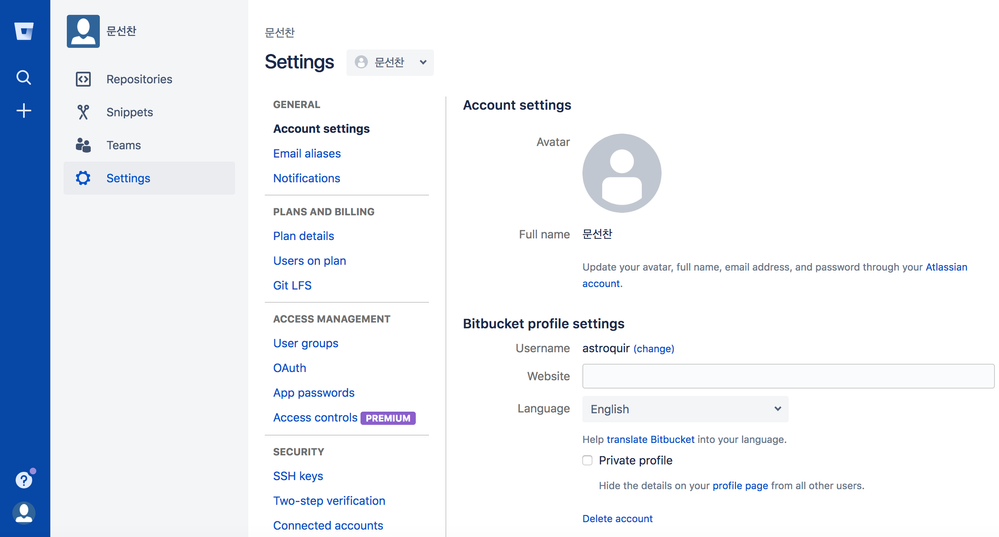Screen dimensions: 999x537
Task: Expand the 문선찬 account switcher dropdown
Action: pyautogui.click(x=390, y=62)
